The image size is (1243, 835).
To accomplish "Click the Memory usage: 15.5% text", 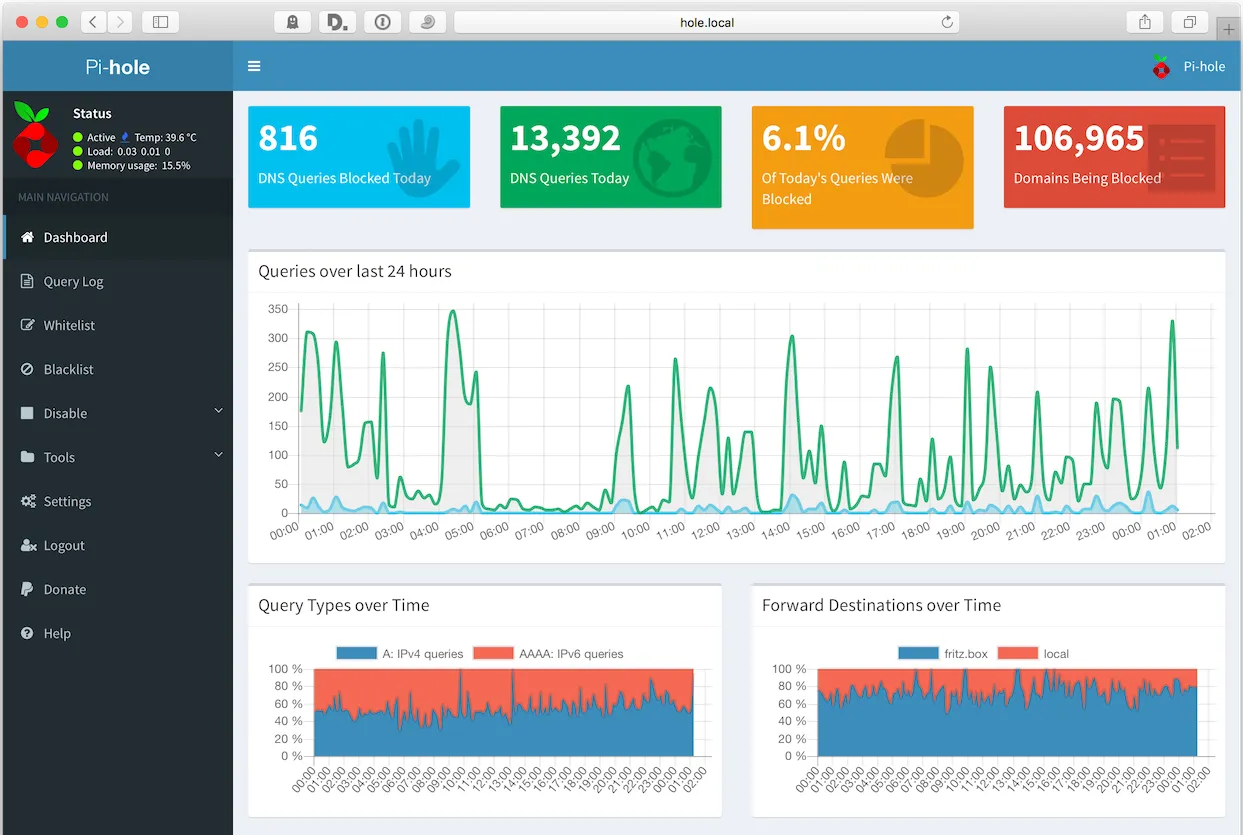I will pyautogui.click(x=138, y=165).
